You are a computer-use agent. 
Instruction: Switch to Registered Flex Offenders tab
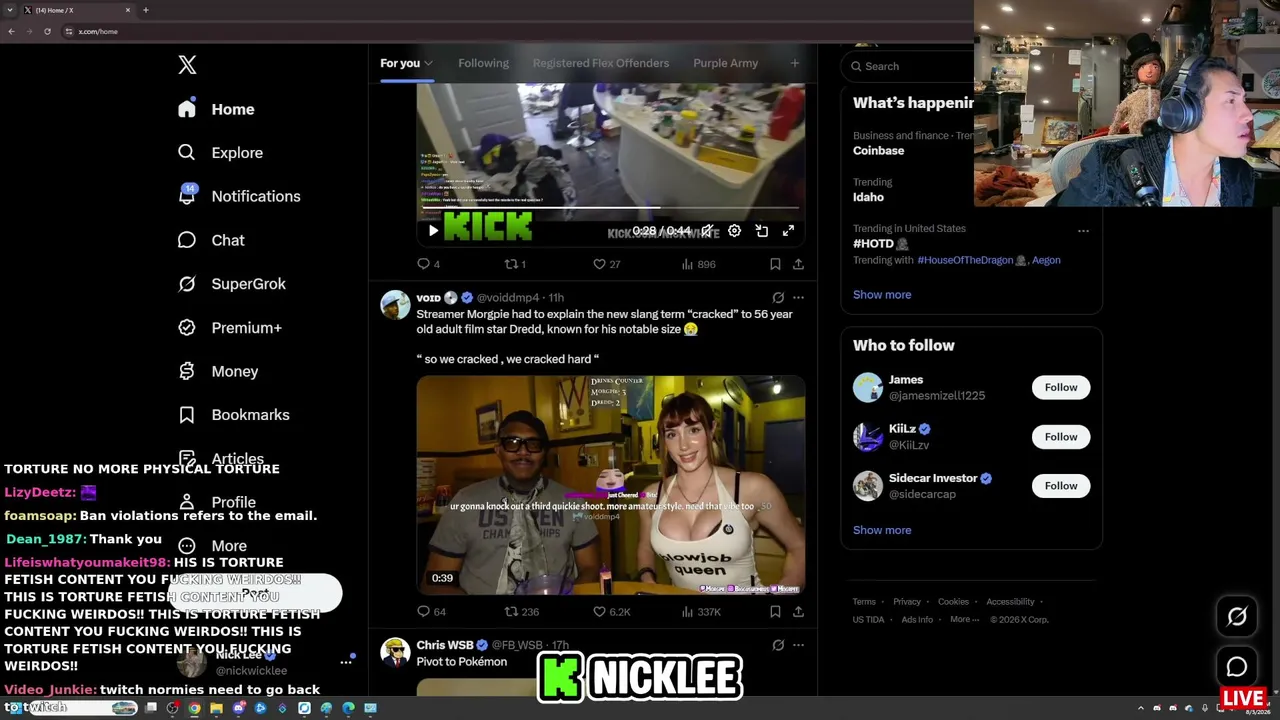(x=601, y=63)
